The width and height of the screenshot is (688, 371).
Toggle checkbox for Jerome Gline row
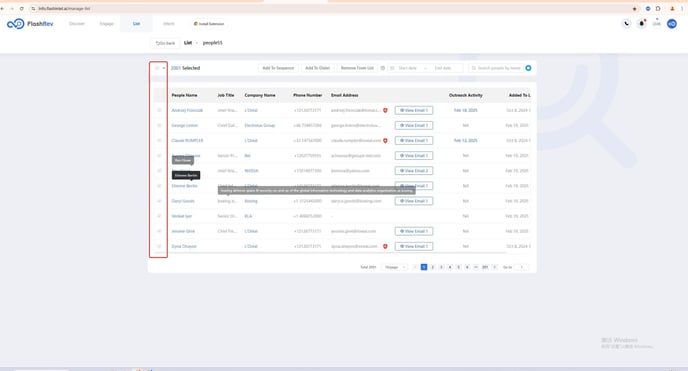click(x=159, y=232)
